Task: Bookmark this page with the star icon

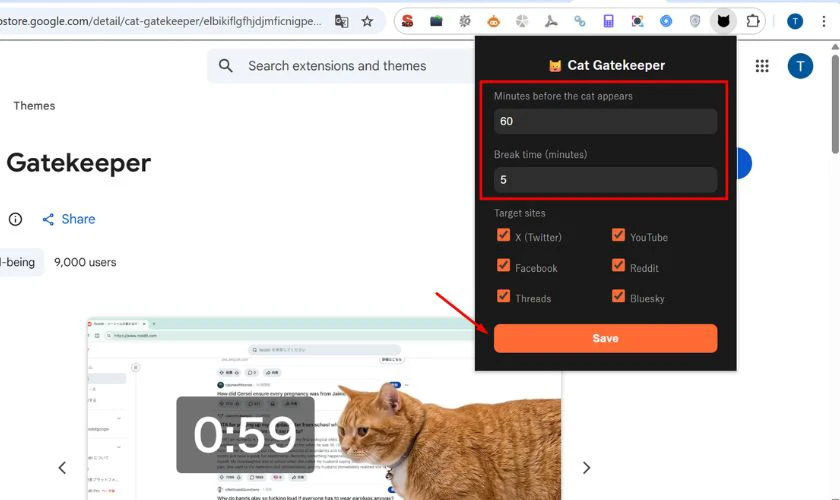Action: click(x=367, y=21)
